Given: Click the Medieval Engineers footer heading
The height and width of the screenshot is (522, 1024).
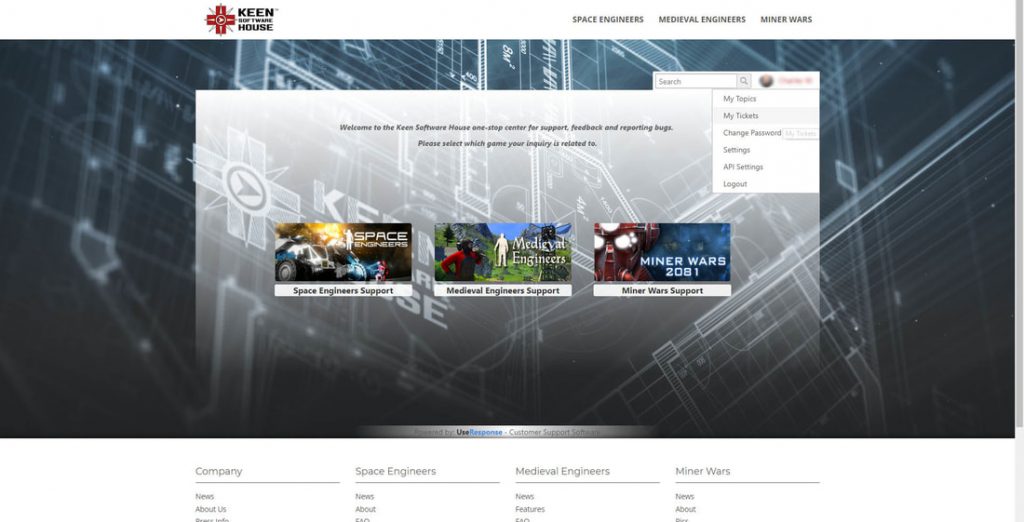Looking at the screenshot, I should 562,471.
